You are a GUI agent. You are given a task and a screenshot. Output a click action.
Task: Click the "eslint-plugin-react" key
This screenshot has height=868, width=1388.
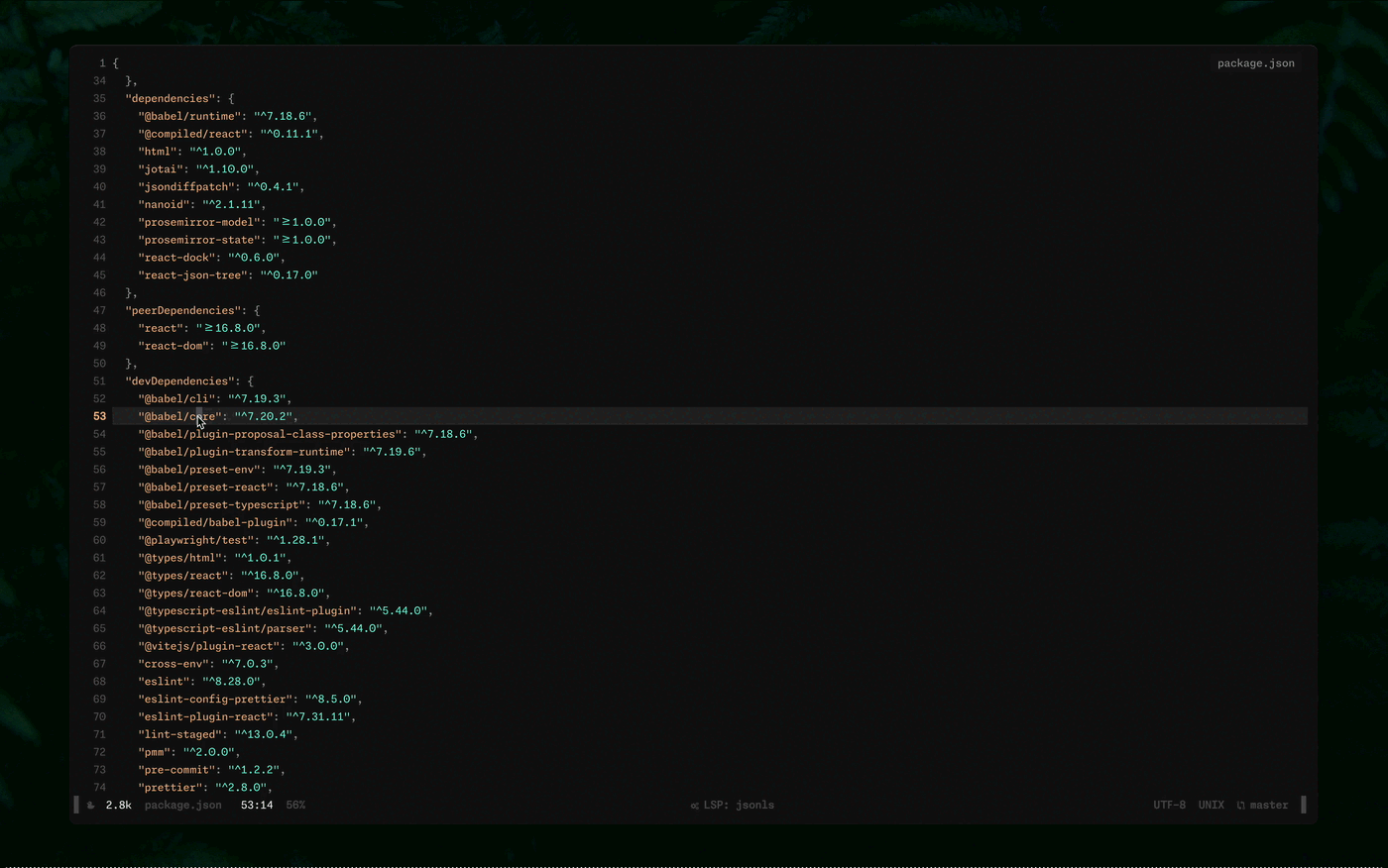(206, 717)
